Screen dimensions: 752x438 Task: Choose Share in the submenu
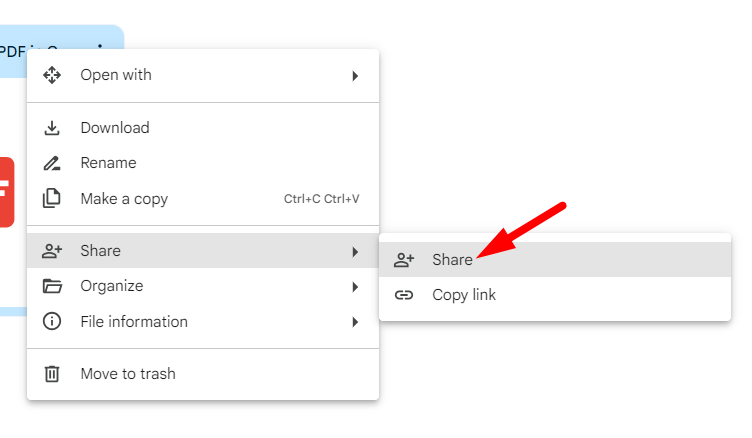coord(452,260)
